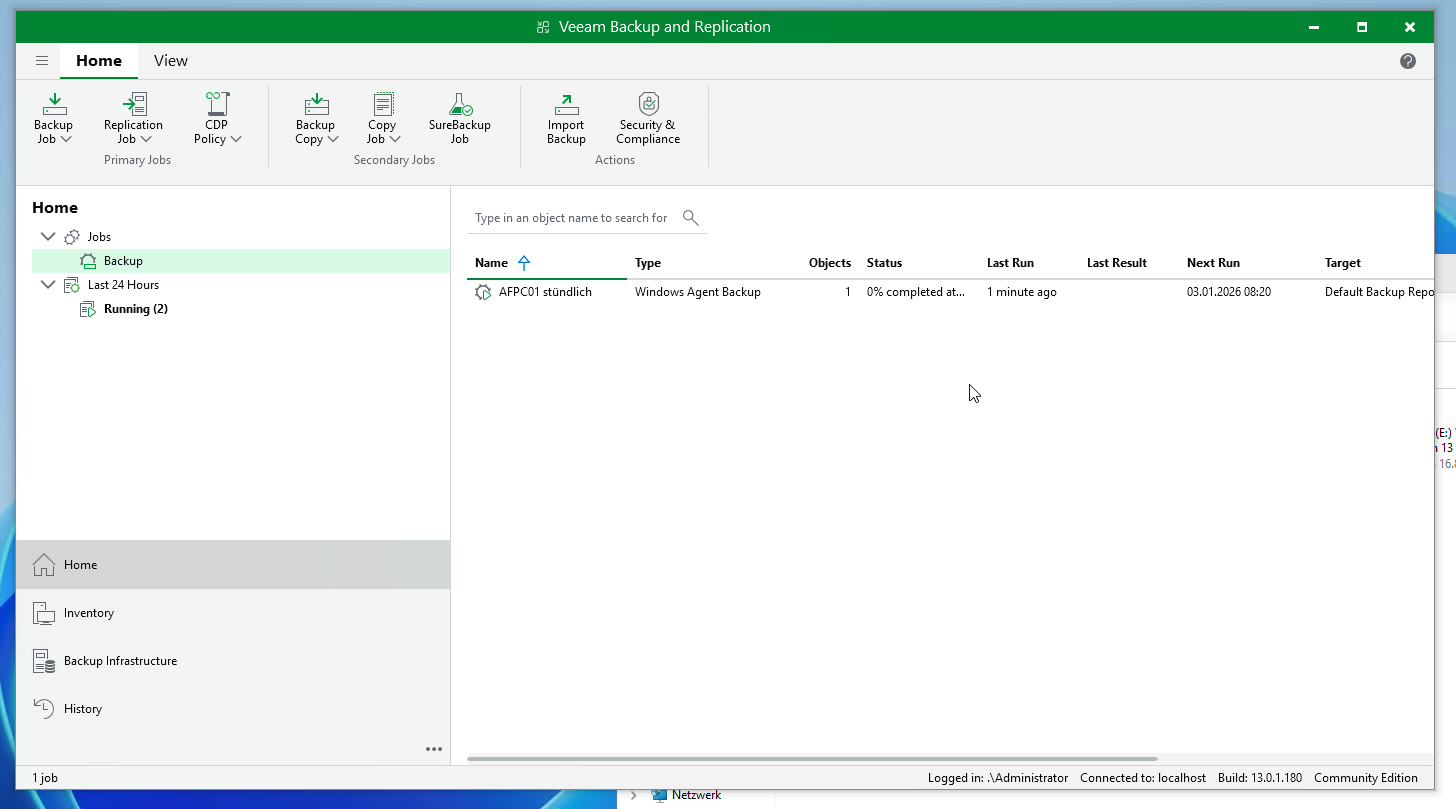Image resolution: width=1456 pixels, height=809 pixels.
Task: Open the Inventory navigation pane
Action: 89,613
